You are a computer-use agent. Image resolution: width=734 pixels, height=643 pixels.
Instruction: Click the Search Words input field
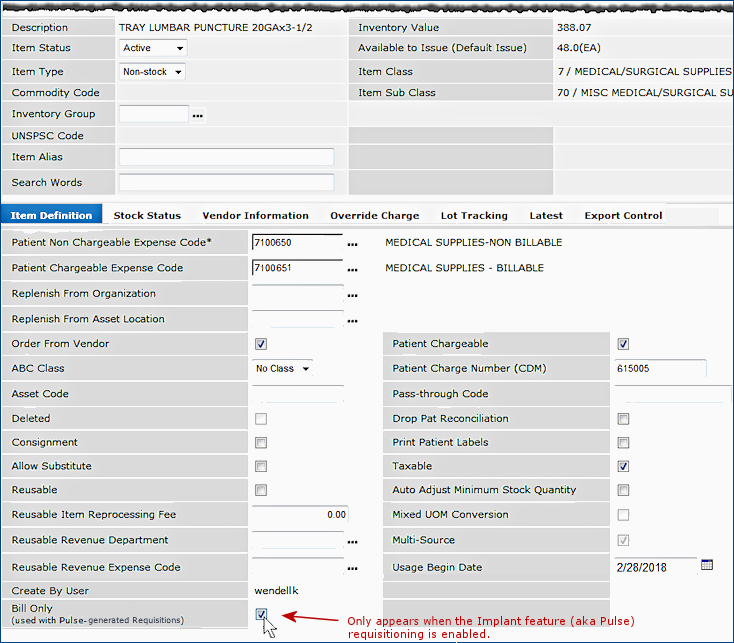click(226, 182)
